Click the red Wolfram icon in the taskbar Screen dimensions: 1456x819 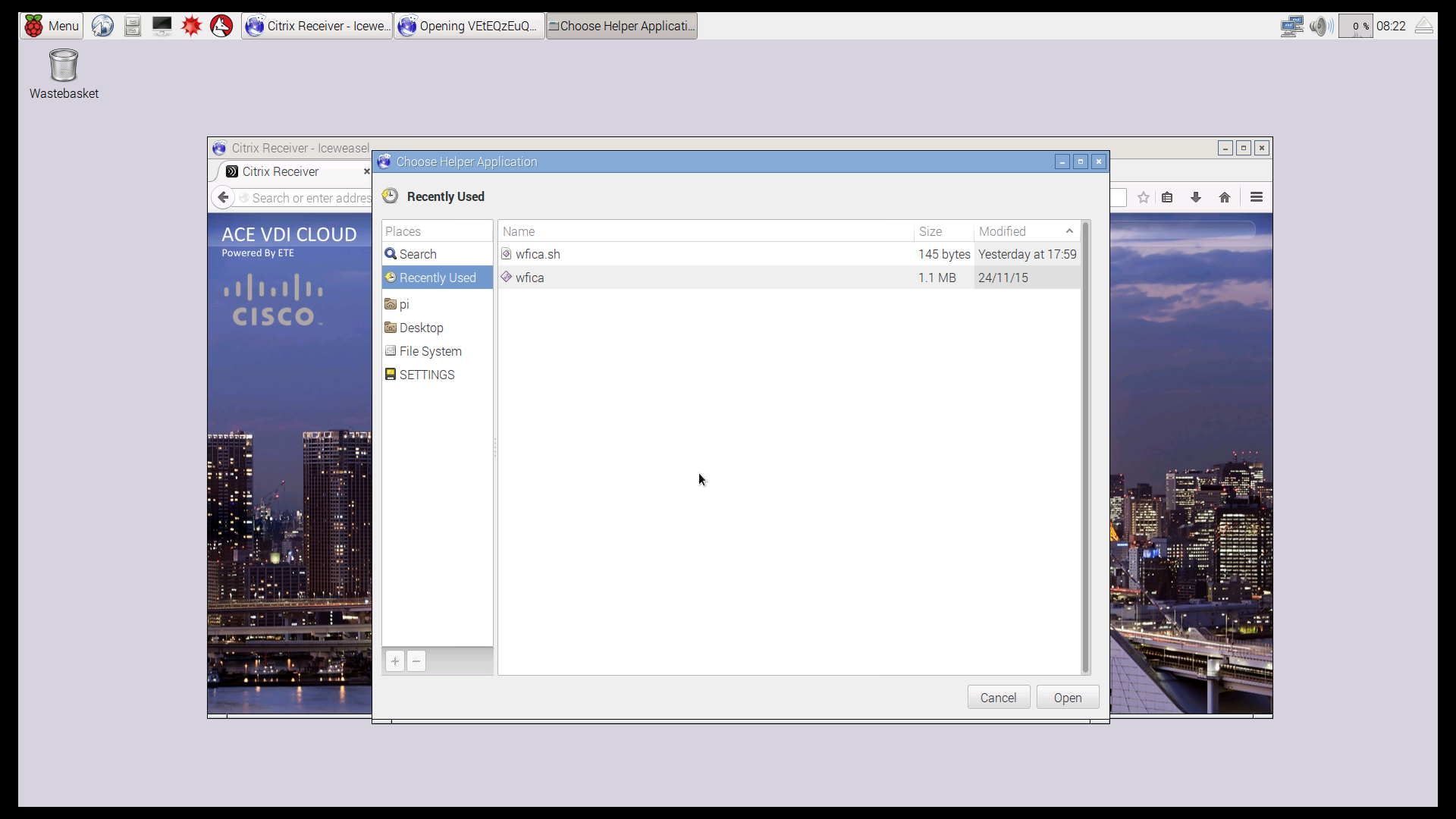click(221, 26)
